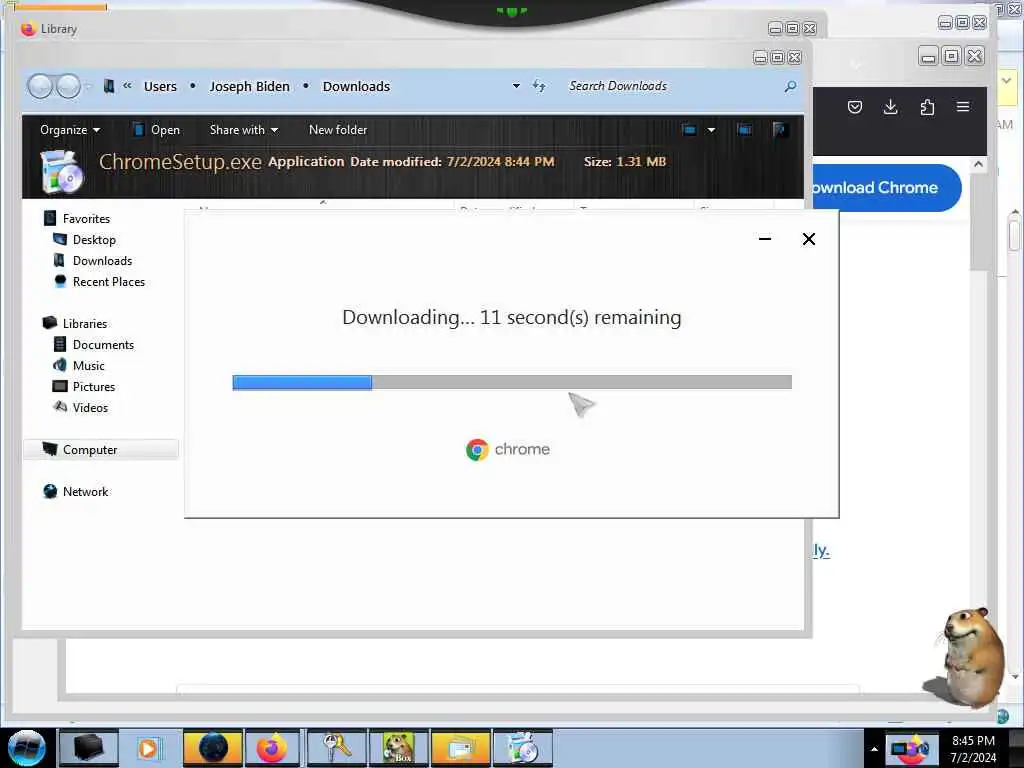The height and width of the screenshot is (768, 1024).
Task: Minimize the Chrome installer dialog
Action: pyautogui.click(x=765, y=239)
